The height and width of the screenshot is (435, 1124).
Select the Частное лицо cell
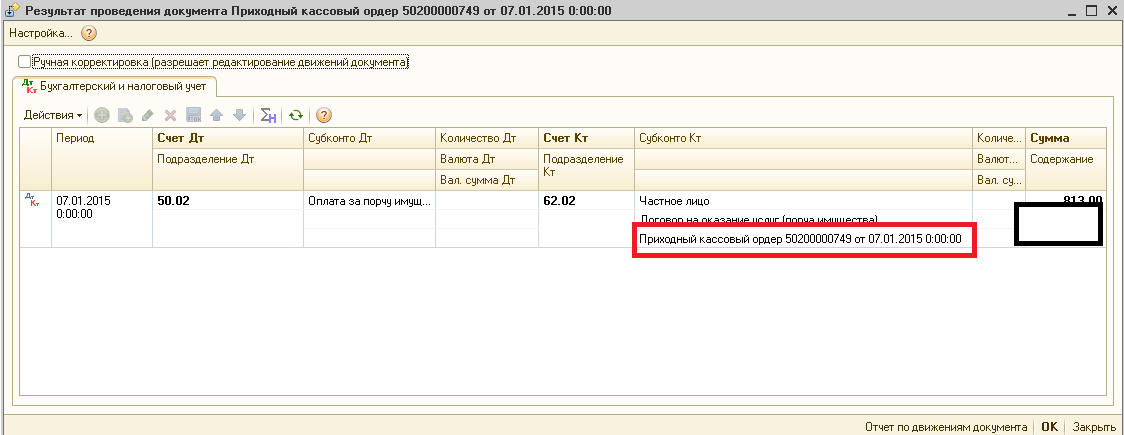tap(803, 201)
